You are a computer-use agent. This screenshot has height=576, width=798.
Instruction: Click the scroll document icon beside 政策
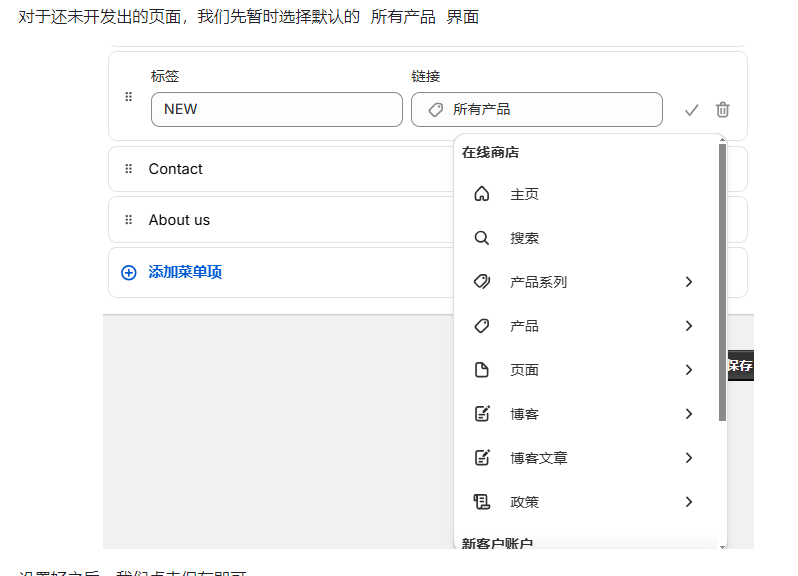pos(481,502)
